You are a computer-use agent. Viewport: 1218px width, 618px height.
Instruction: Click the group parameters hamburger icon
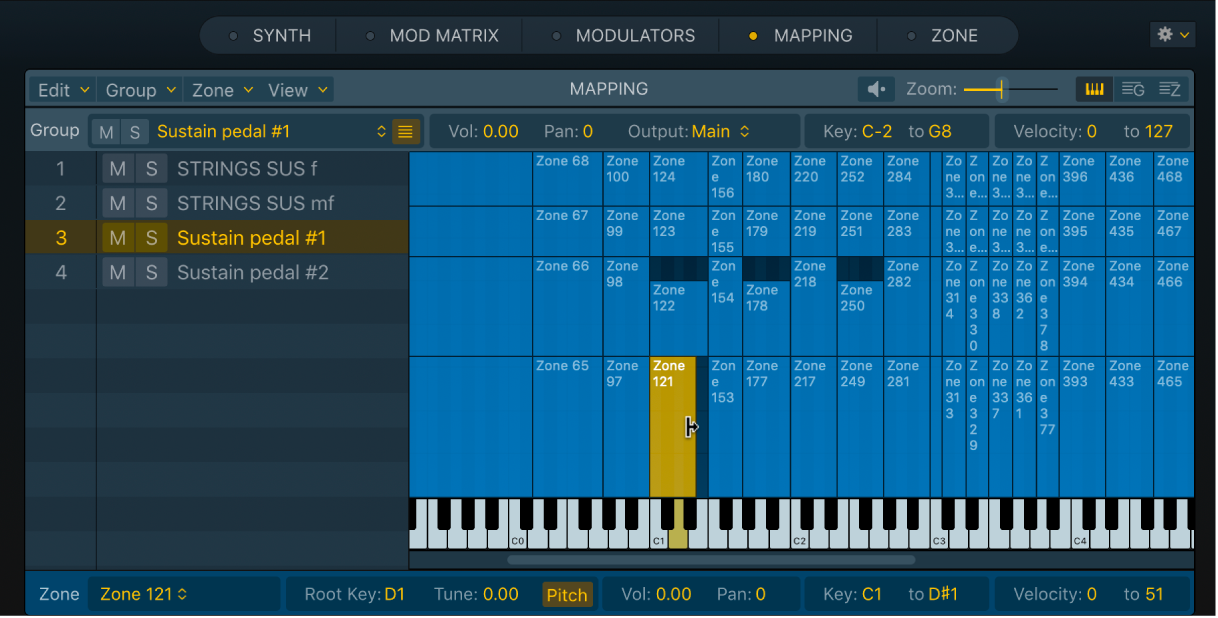point(404,130)
